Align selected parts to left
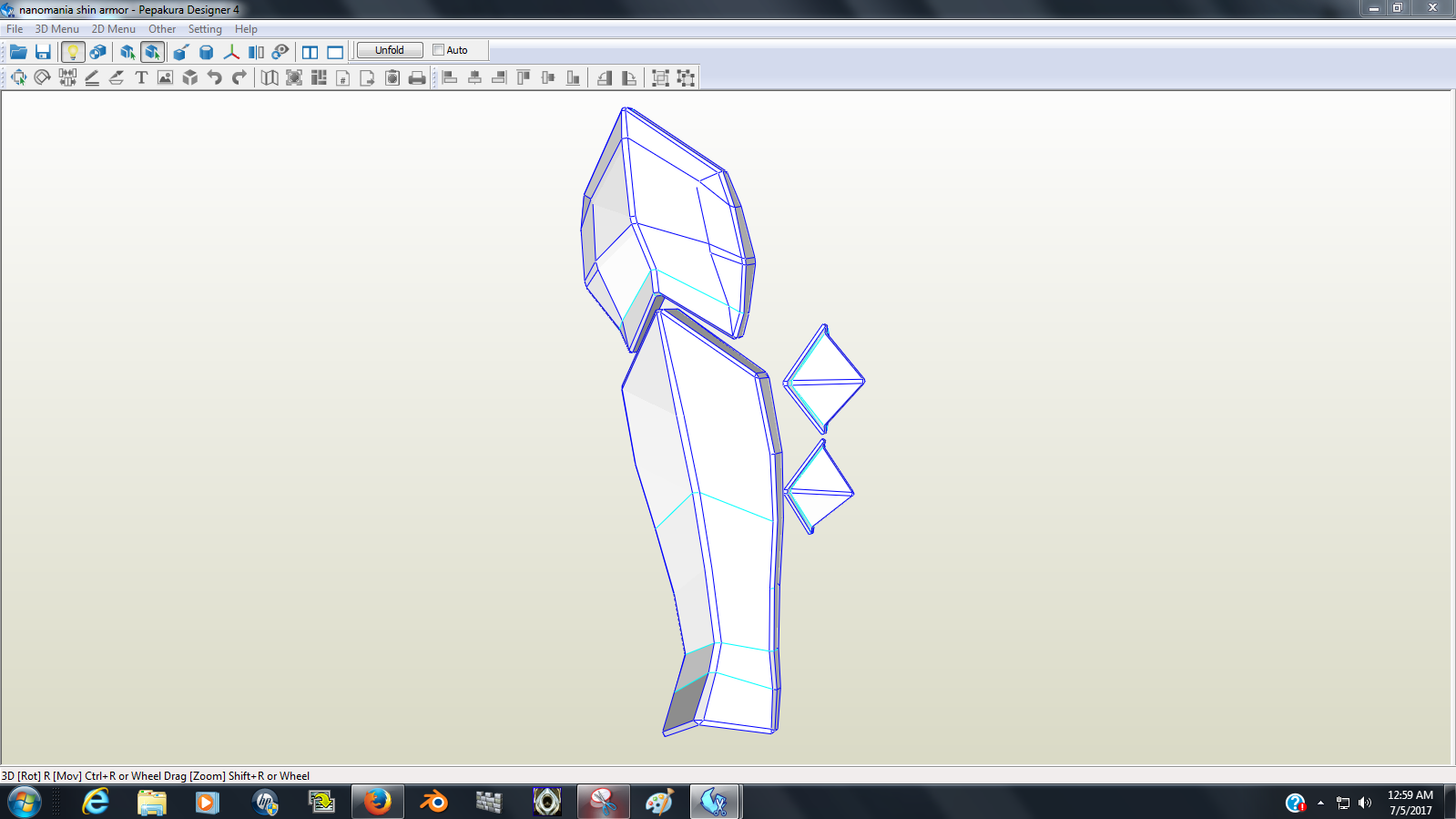The width and height of the screenshot is (1456, 819). pyautogui.click(x=450, y=77)
